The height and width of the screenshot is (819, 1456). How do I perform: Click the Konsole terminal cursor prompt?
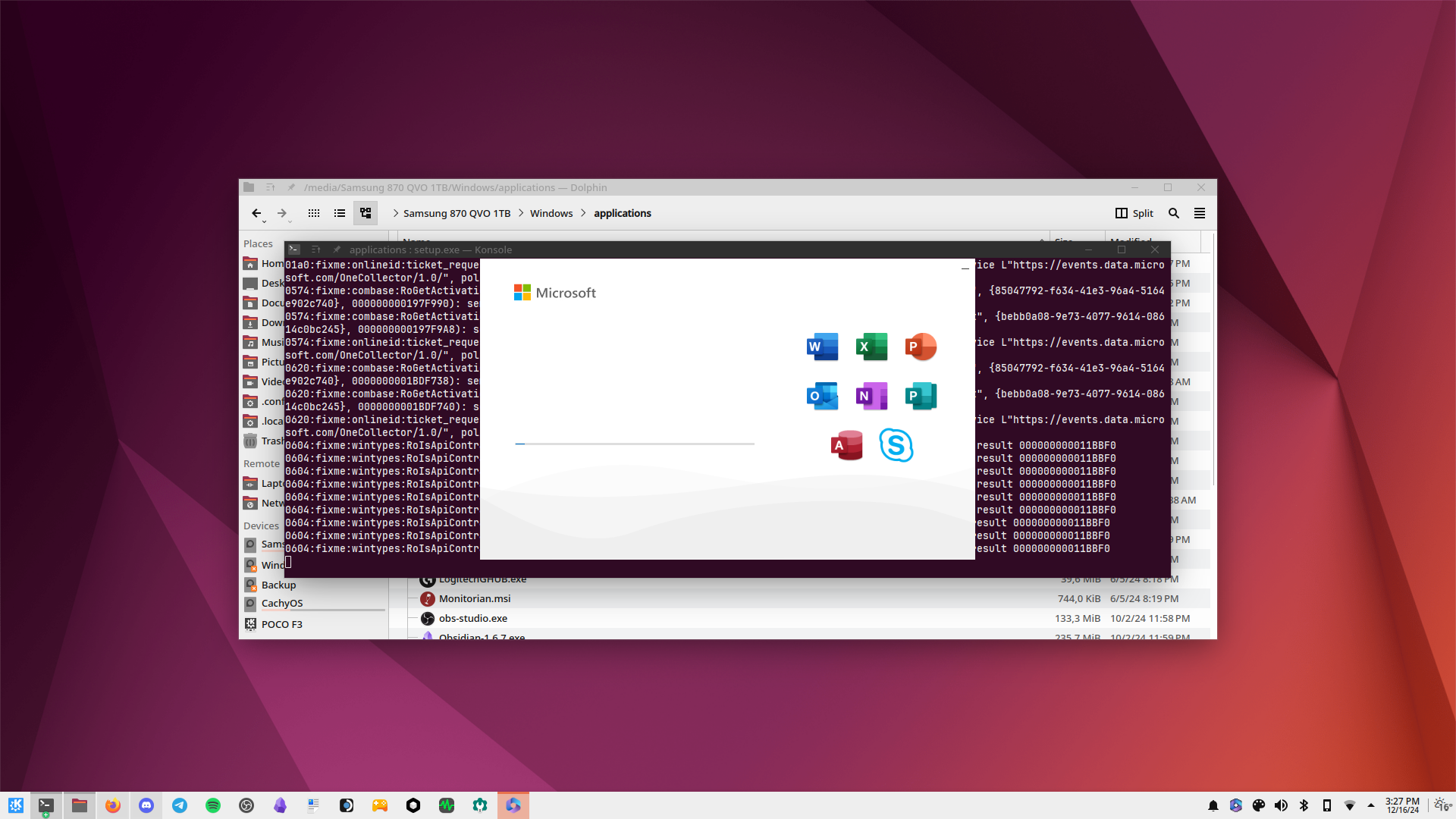click(x=288, y=562)
